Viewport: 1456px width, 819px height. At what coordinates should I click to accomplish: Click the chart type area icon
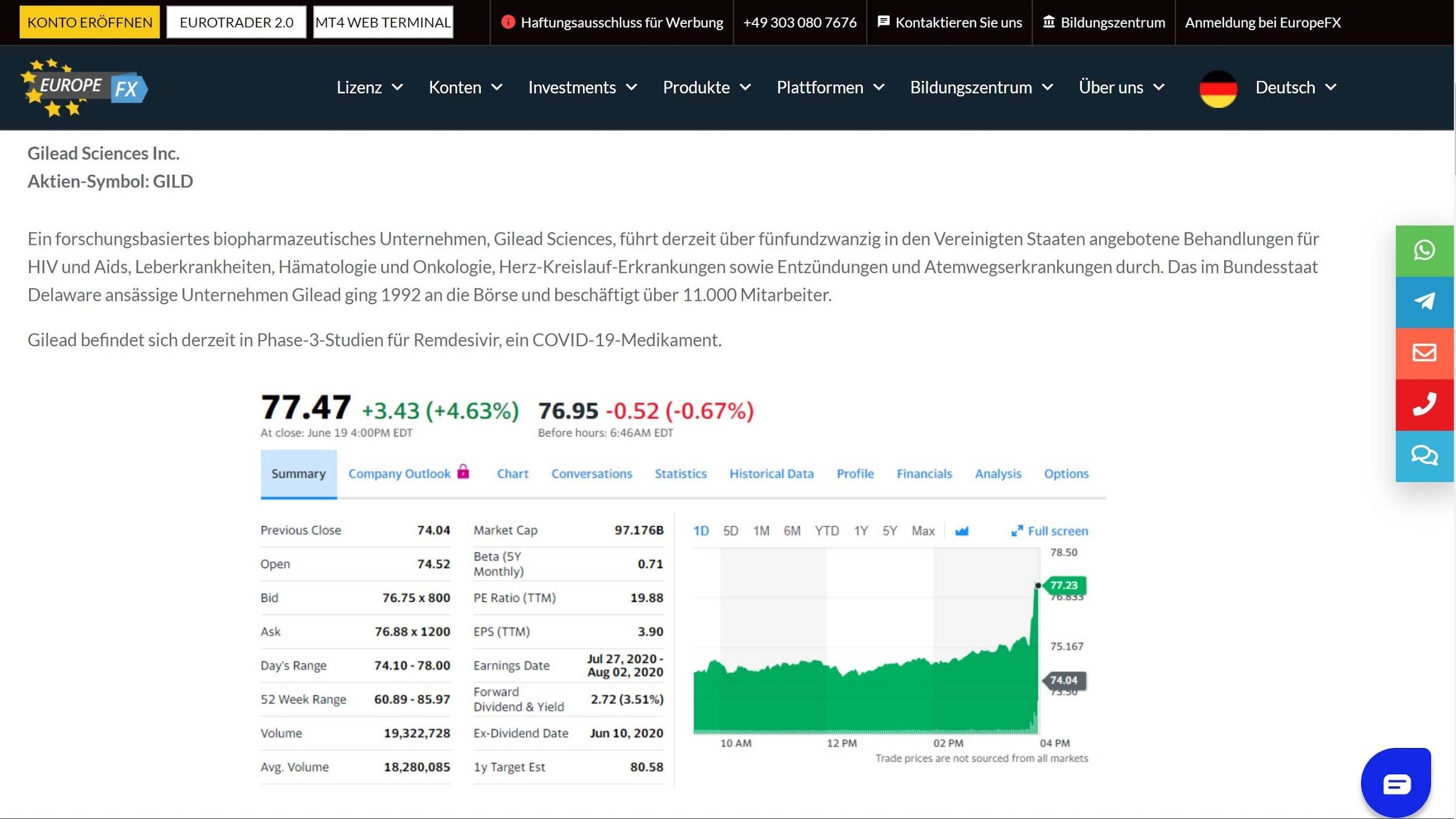pyautogui.click(x=962, y=531)
